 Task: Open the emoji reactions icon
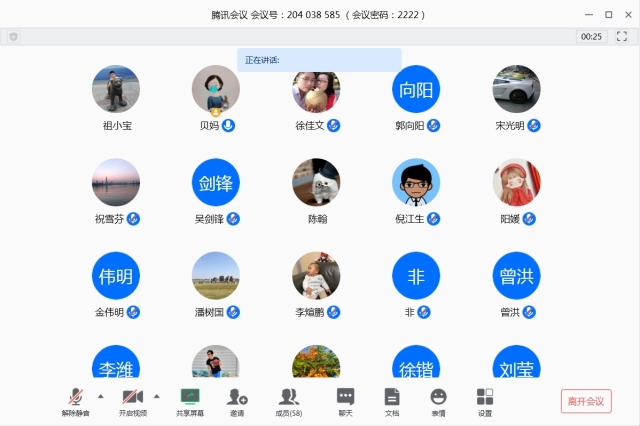[x=438, y=397]
